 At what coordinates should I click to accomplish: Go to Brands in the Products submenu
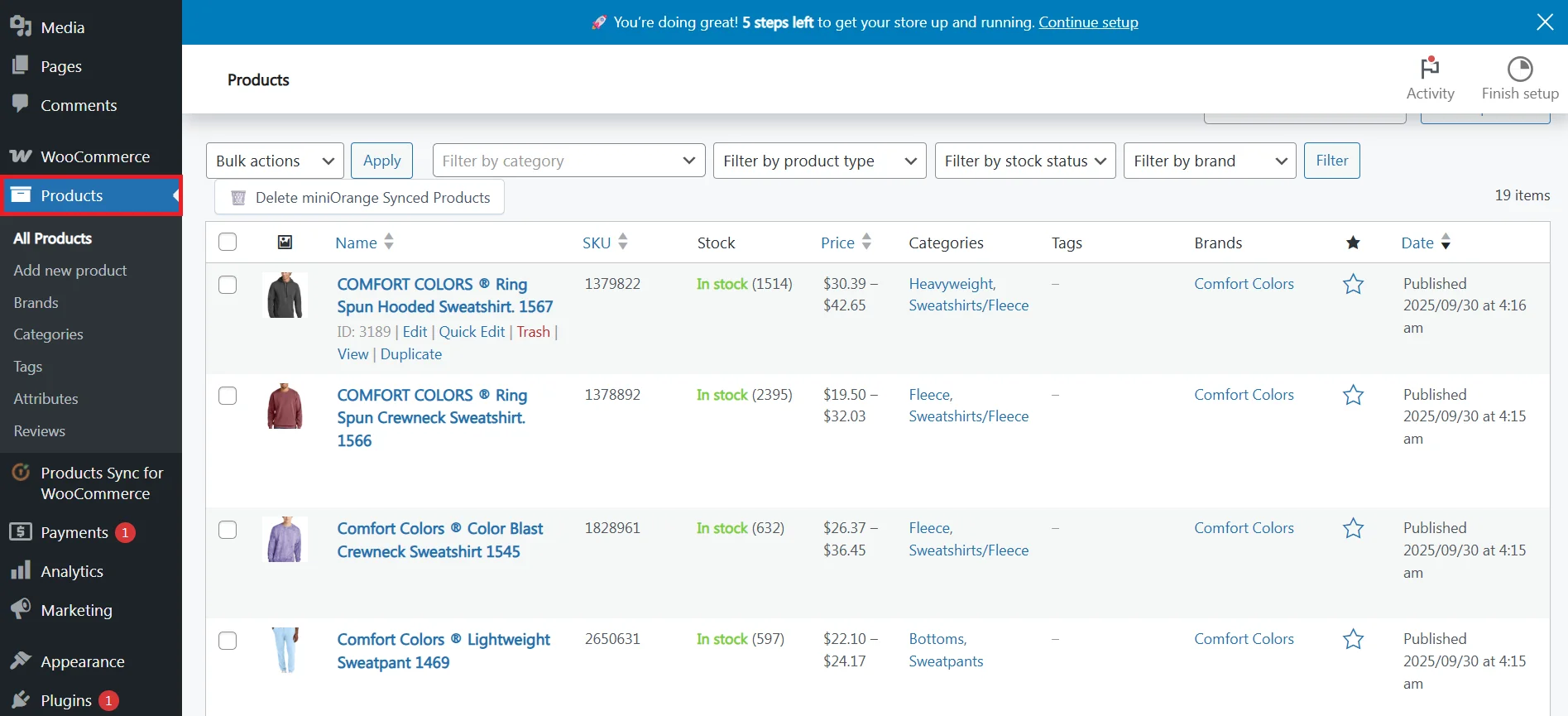tap(36, 303)
